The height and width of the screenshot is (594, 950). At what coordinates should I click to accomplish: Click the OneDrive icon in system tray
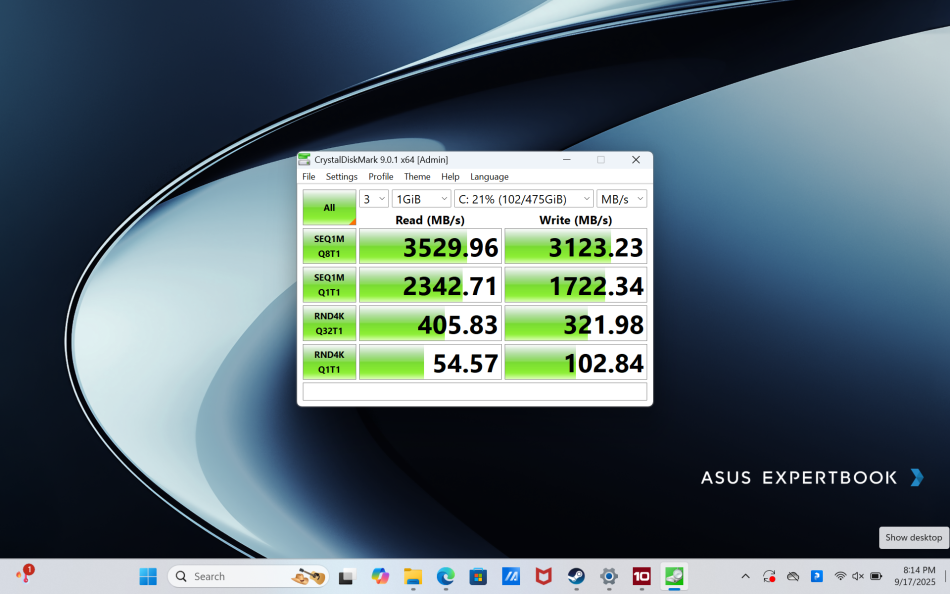pos(794,576)
